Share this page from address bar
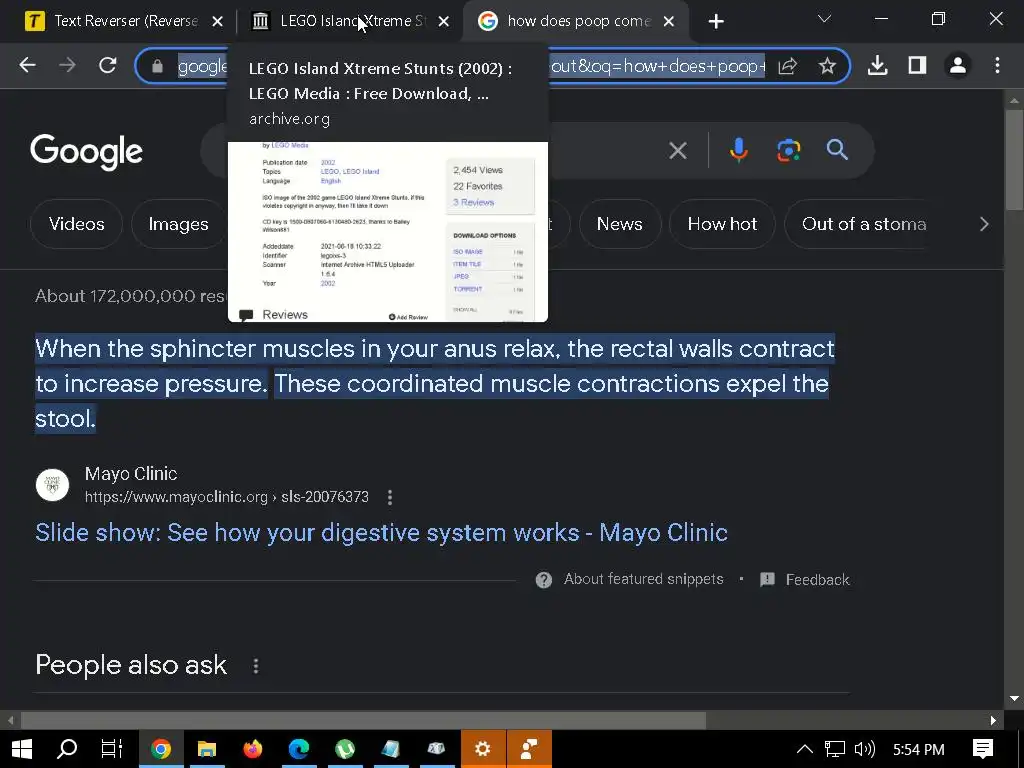Image resolution: width=1024 pixels, height=768 pixels. pos(788,66)
